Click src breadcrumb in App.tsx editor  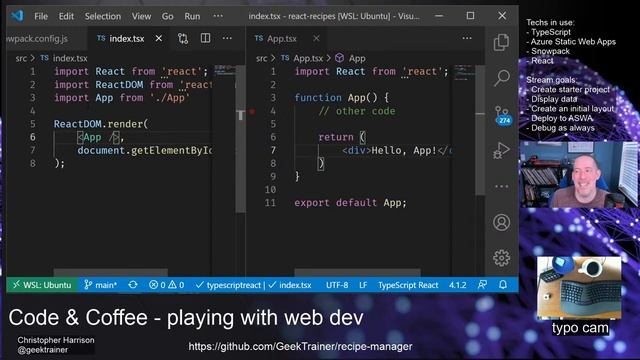coord(262,58)
